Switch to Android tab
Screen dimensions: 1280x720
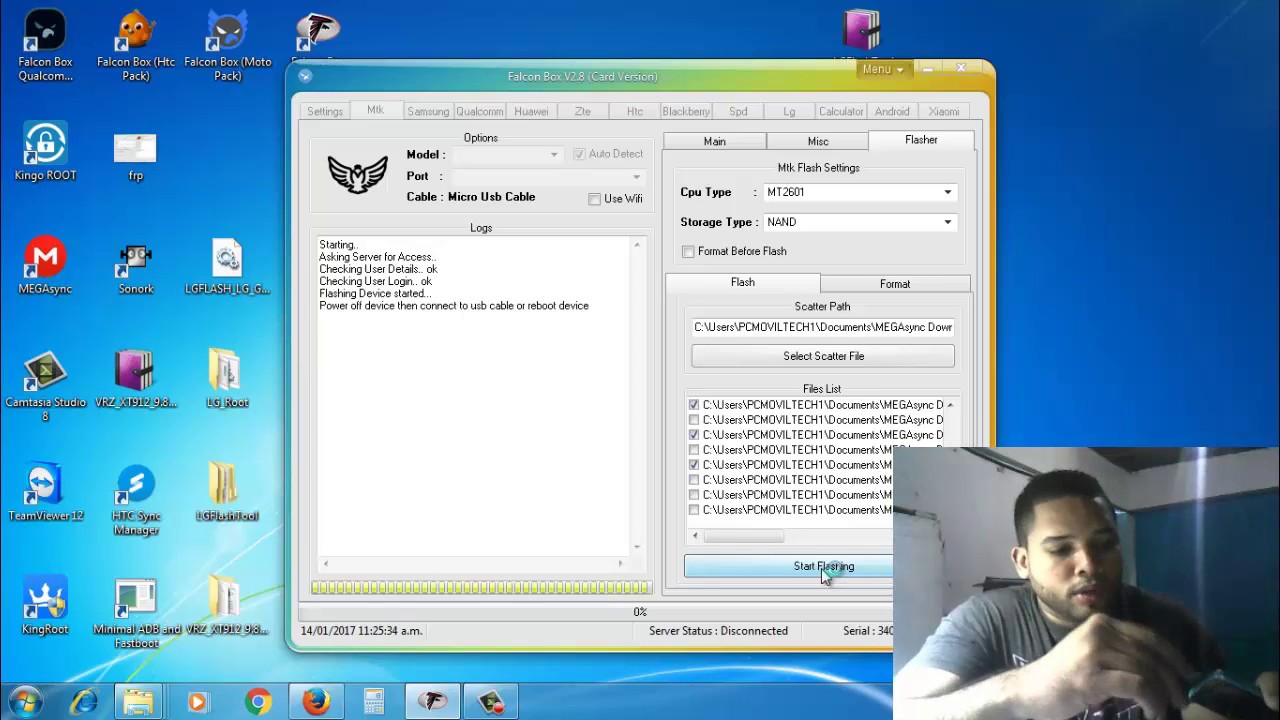pyautogui.click(x=892, y=111)
